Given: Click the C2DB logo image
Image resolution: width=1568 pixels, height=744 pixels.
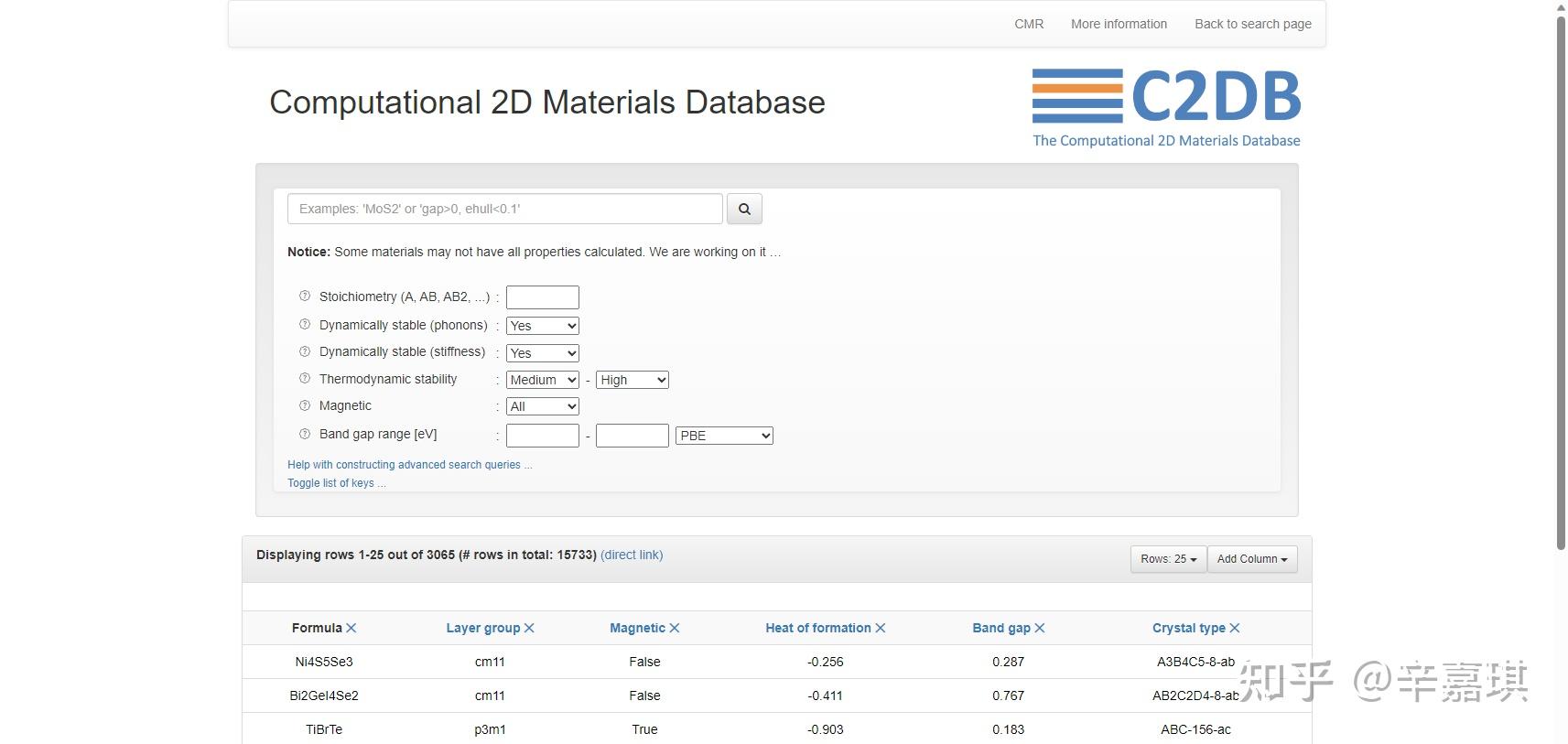Looking at the screenshot, I should pyautogui.click(x=1166, y=107).
